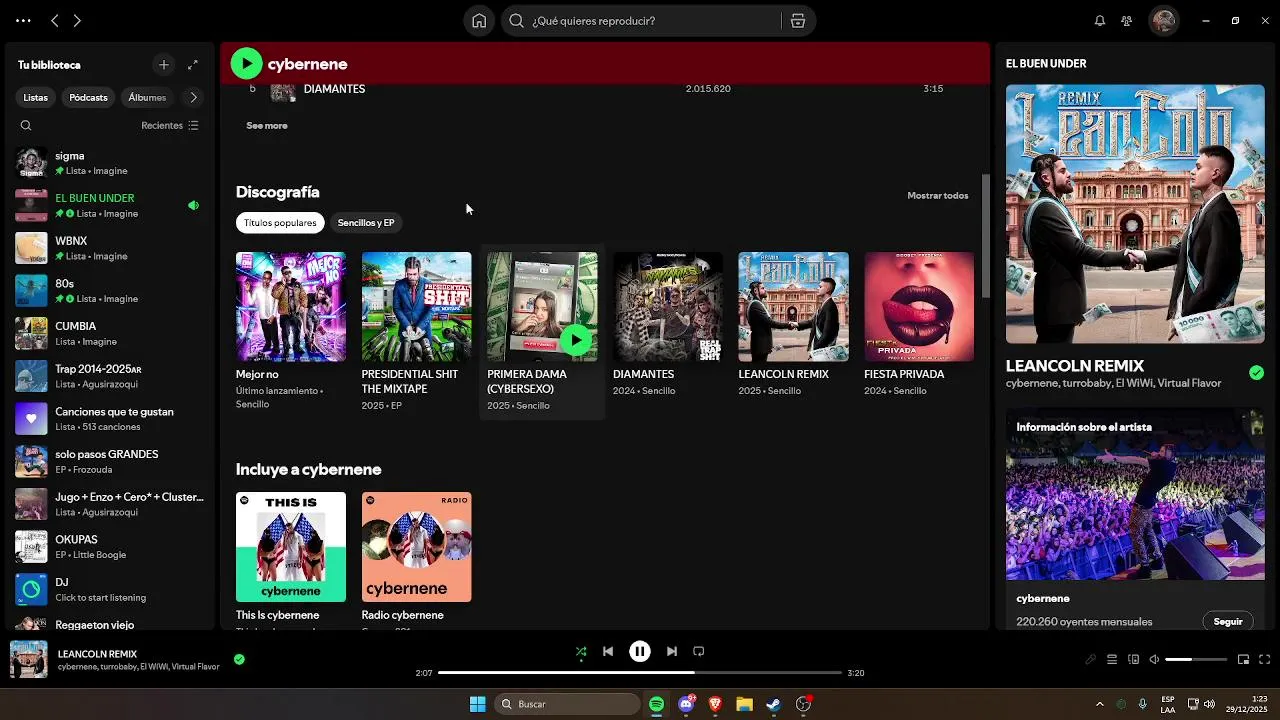Open WBNX playlist in library
1280x720 pixels.
[x=108, y=248]
